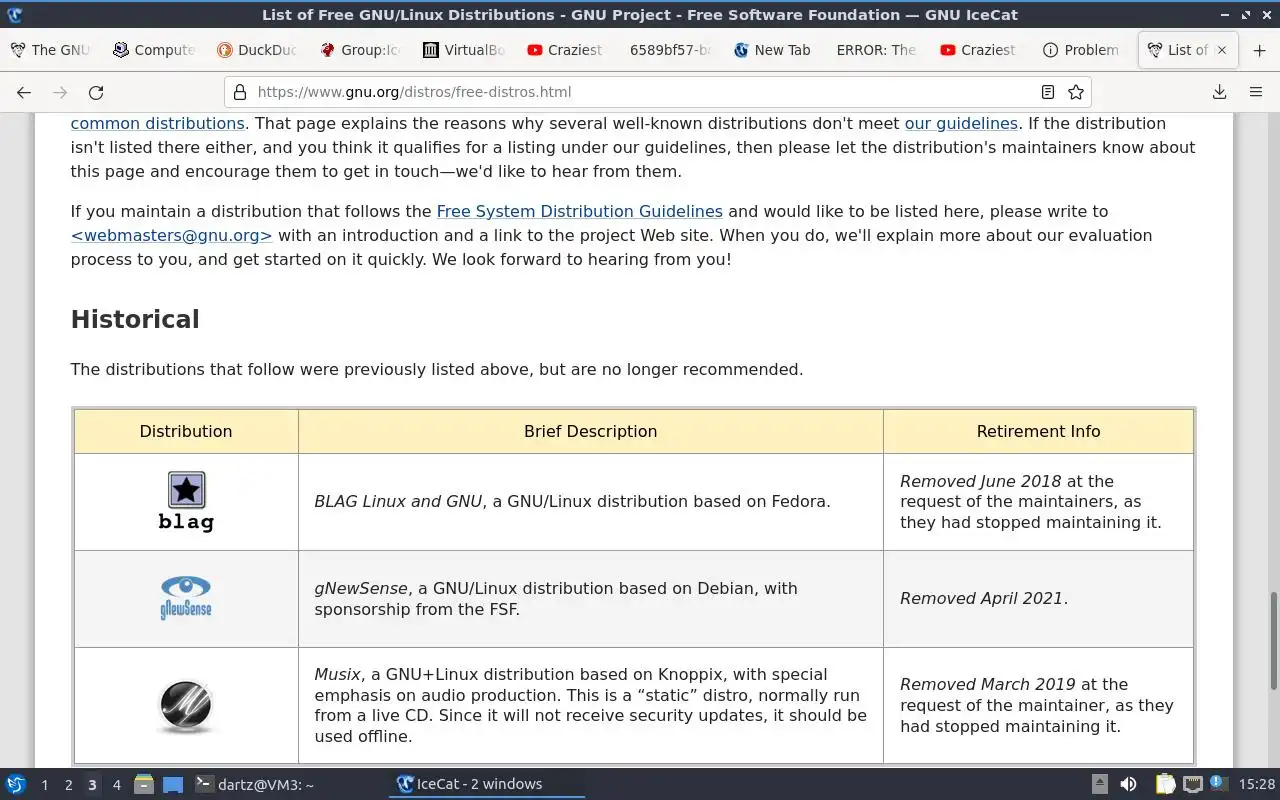The height and width of the screenshot is (800, 1280).
Task: Click the BLAG star logo
Action: 186,501
